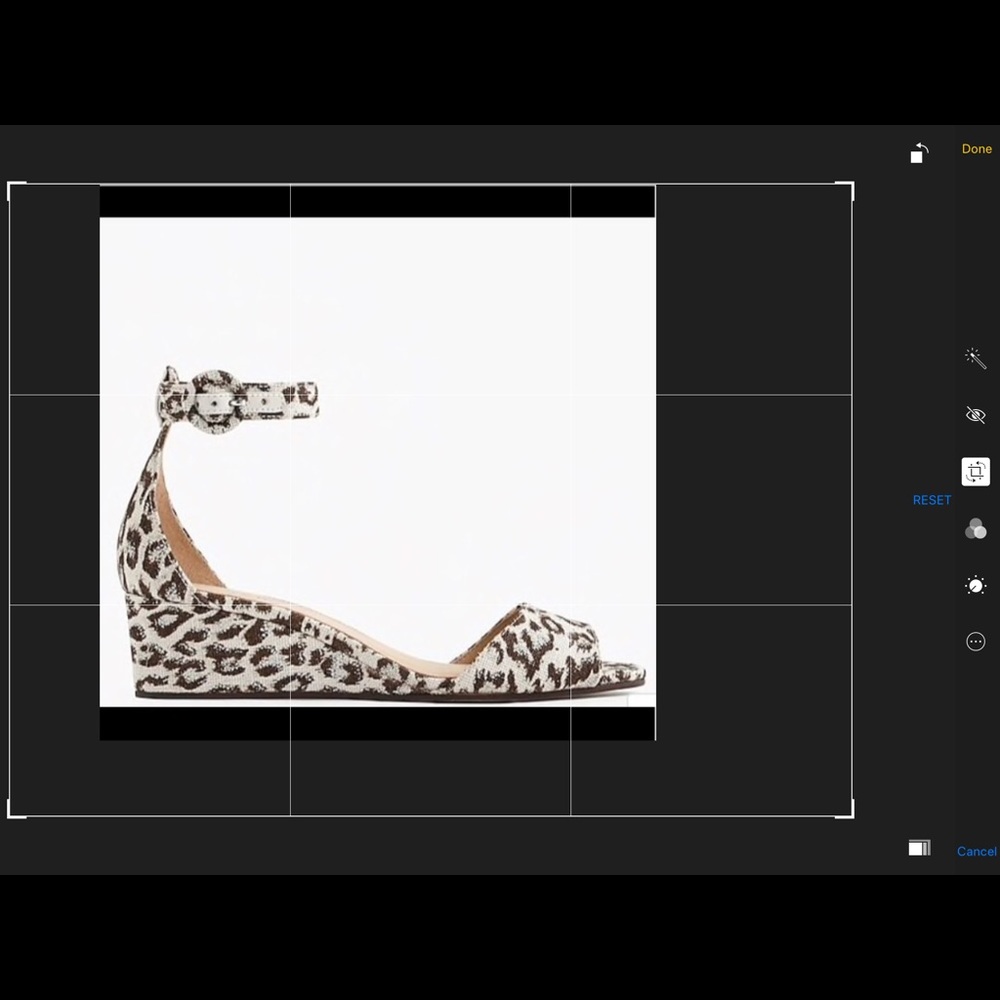Image resolution: width=1000 pixels, height=1000 pixels.
Task: Open the light adjustment controls
Action: pos(975,585)
